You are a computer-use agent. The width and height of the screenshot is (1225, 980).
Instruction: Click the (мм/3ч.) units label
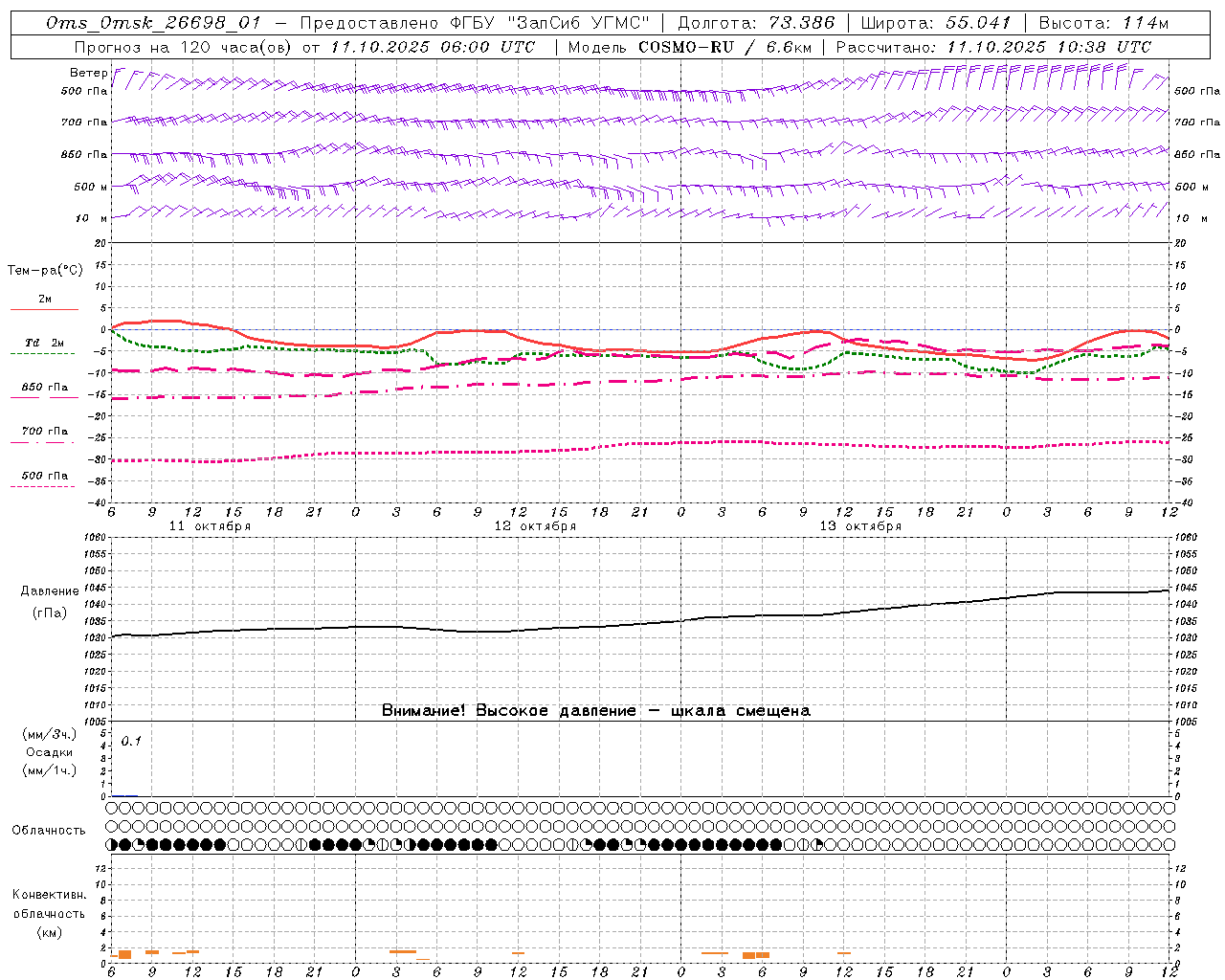[50, 735]
